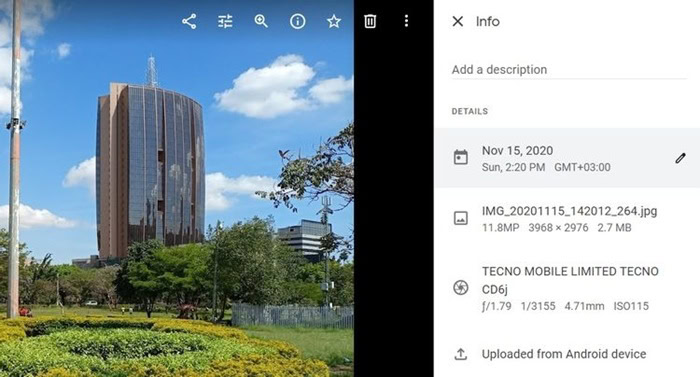700x377 pixels.
Task: Mark photo as favorite with star
Action: (334, 21)
